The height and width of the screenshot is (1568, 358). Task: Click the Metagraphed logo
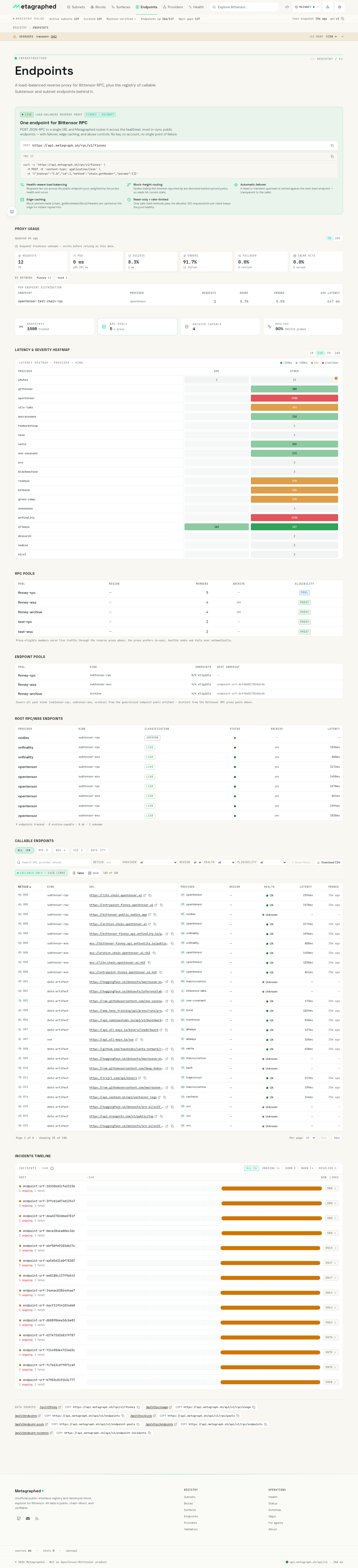pos(35,7)
